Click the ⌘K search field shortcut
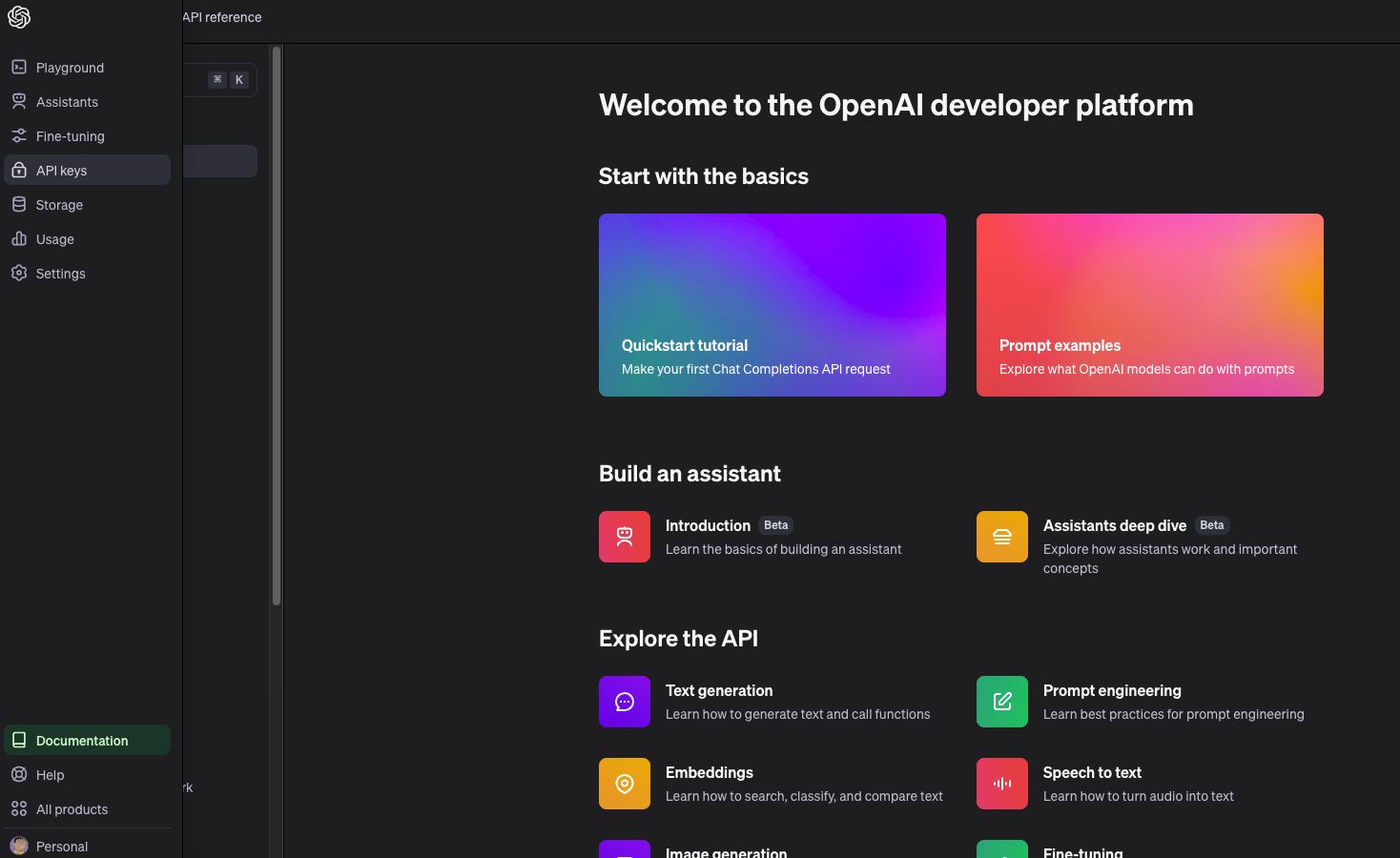This screenshot has height=858, width=1400. pyautogui.click(x=229, y=80)
